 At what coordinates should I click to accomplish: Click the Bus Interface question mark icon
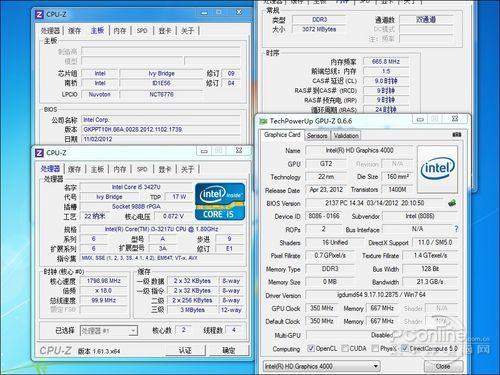[x=456, y=229]
